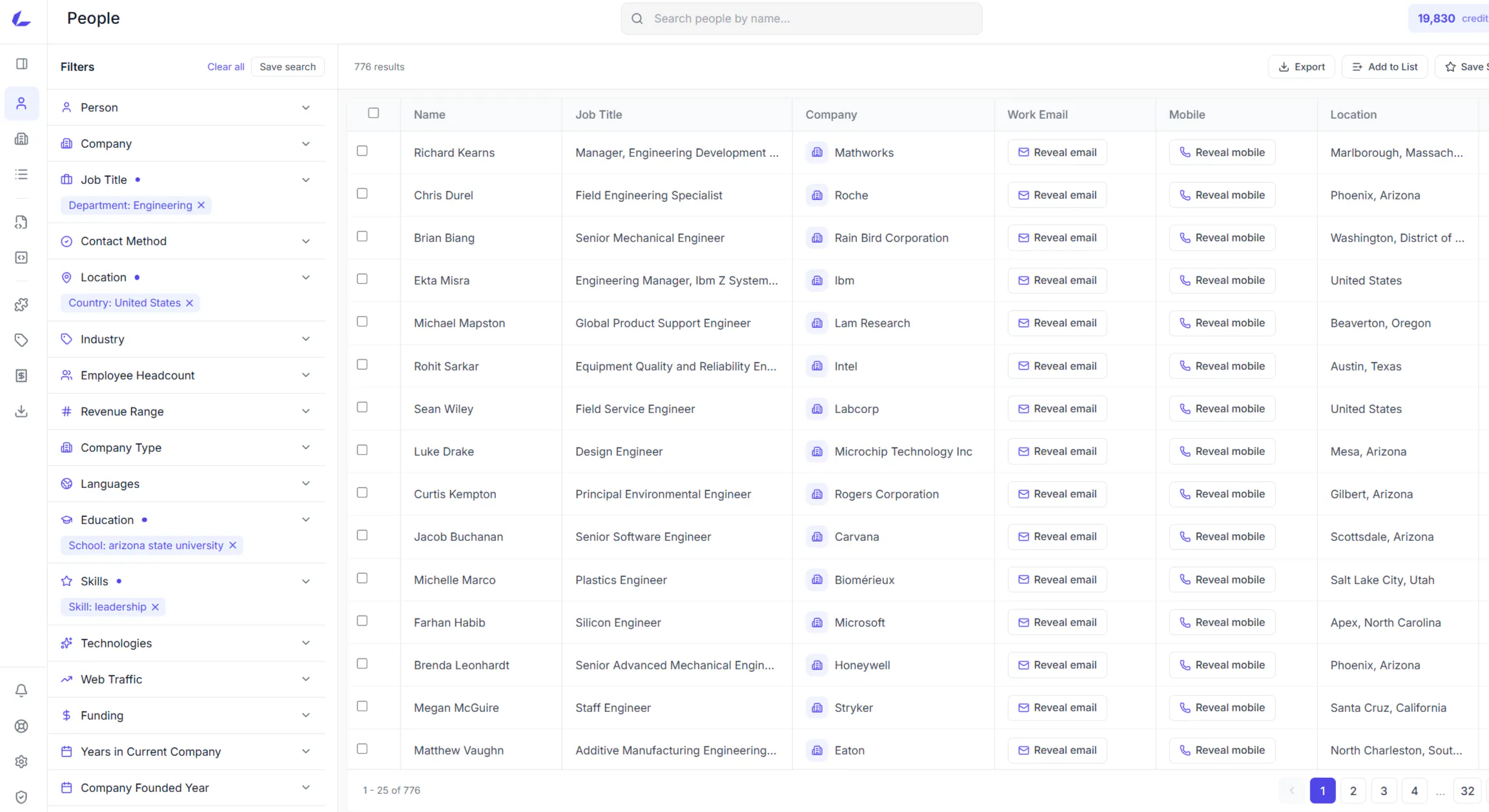Tick the Luke Drake row checkbox
The image size is (1489, 812).
click(x=362, y=450)
